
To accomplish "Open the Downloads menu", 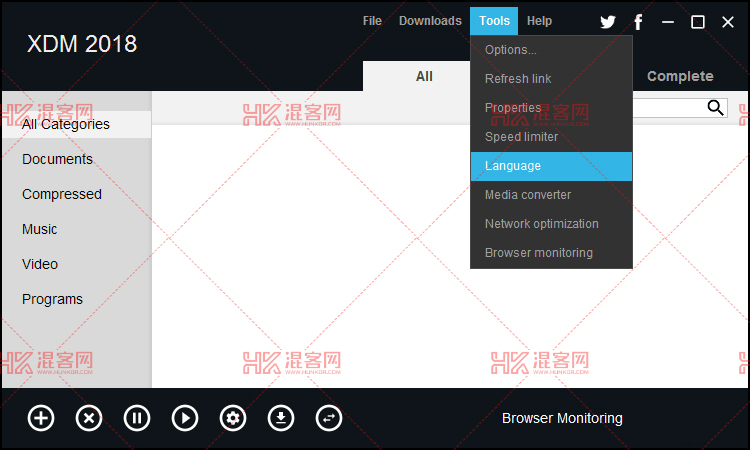I will [430, 21].
